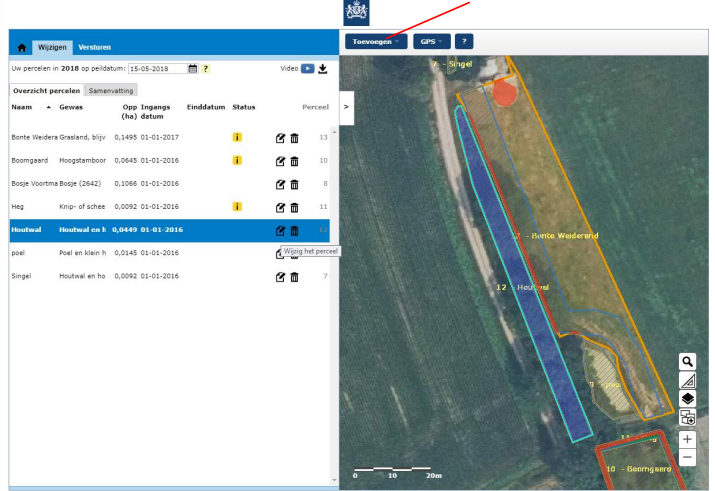Zoom in on the map
The image size is (715, 491).
(x=687, y=439)
